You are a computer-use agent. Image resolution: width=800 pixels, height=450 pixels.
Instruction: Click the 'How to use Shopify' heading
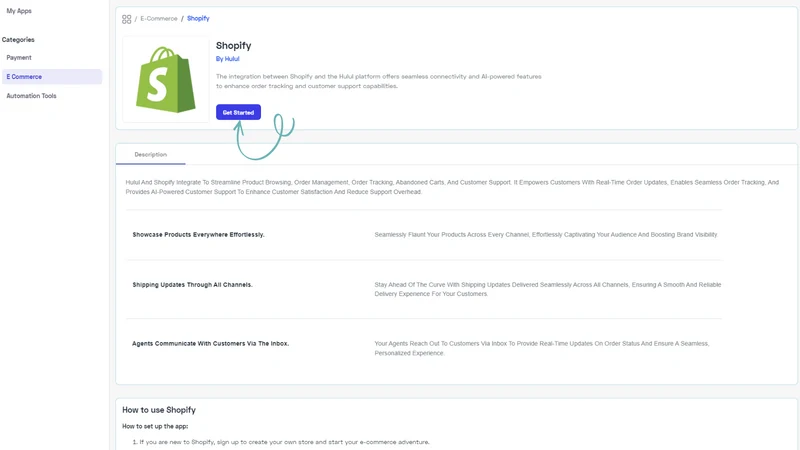click(x=159, y=410)
